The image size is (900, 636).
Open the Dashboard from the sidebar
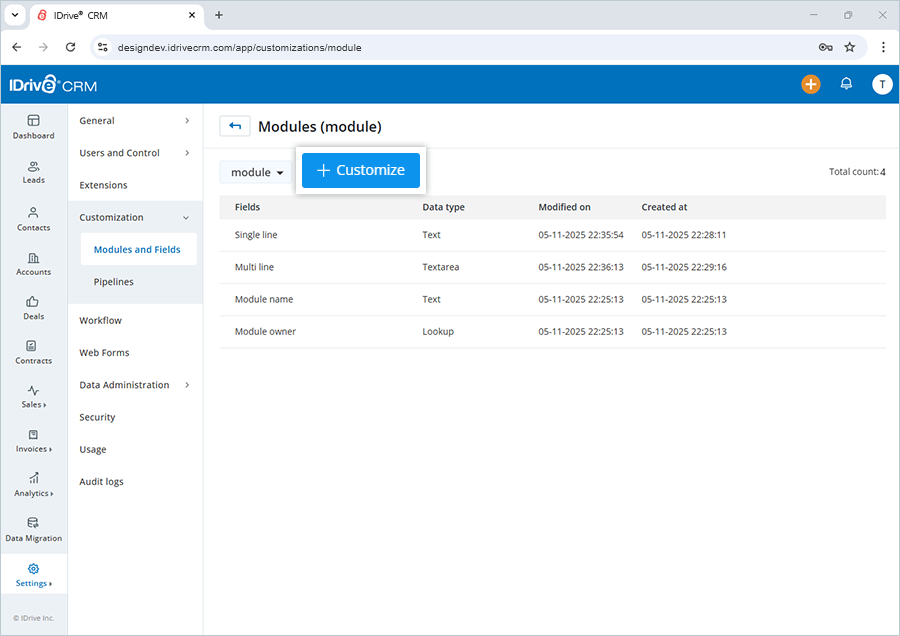(x=33, y=127)
